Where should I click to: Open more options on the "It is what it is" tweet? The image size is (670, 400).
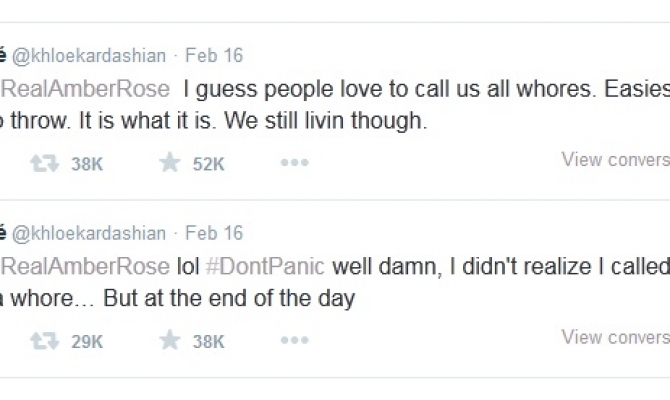click(293, 163)
